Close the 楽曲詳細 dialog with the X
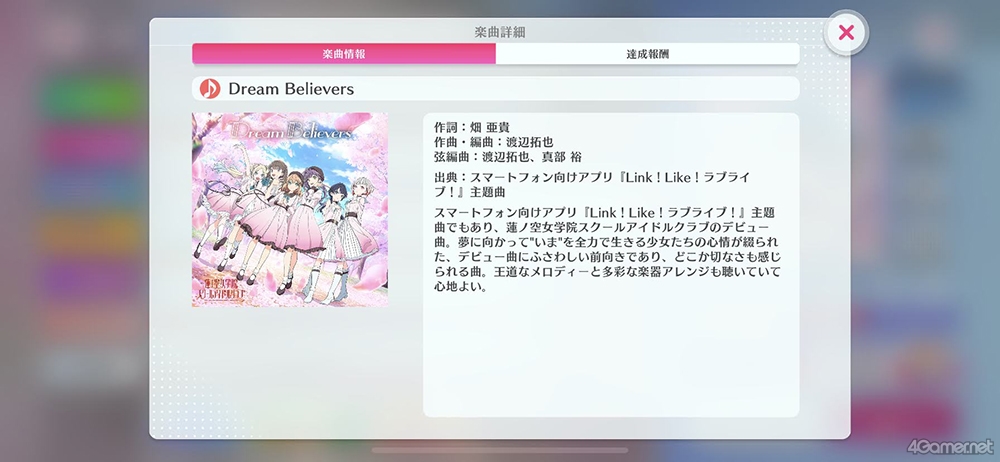Screen dimensions: 1000x462 846,32
